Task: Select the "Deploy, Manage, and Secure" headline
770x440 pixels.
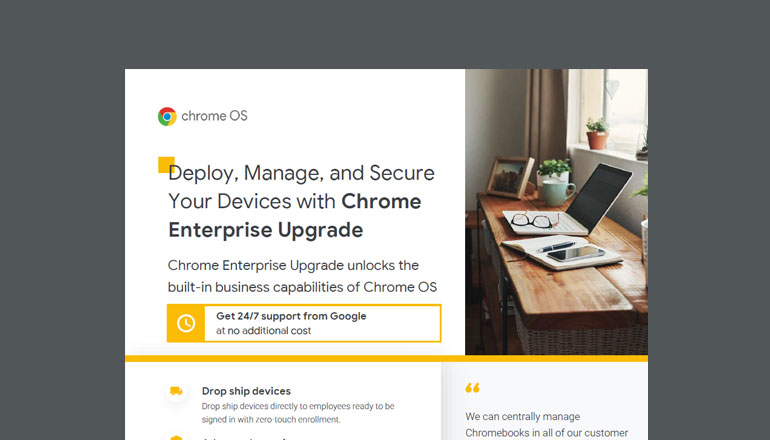Action: (303, 173)
